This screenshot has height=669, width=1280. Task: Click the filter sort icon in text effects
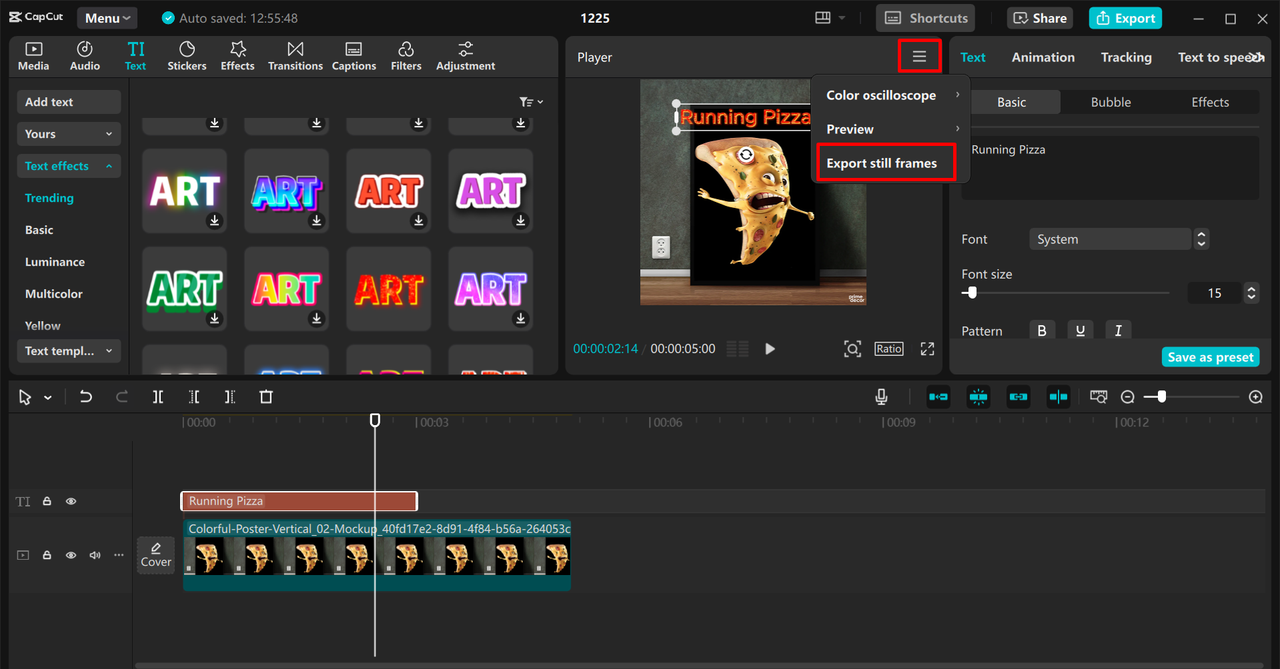click(x=531, y=102)
